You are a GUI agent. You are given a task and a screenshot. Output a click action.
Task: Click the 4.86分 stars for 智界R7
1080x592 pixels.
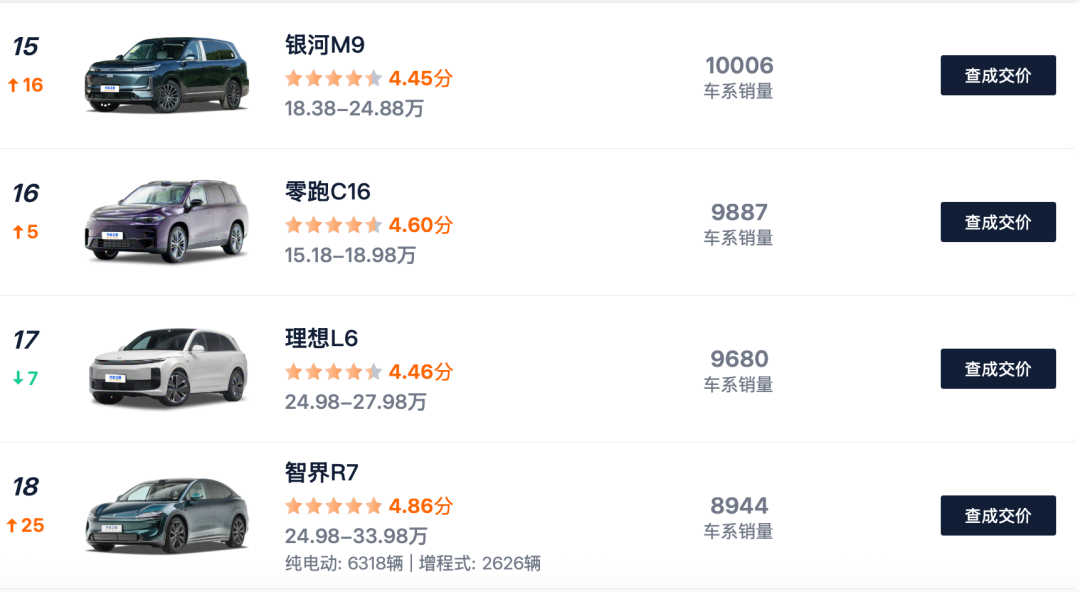[368, 506]
